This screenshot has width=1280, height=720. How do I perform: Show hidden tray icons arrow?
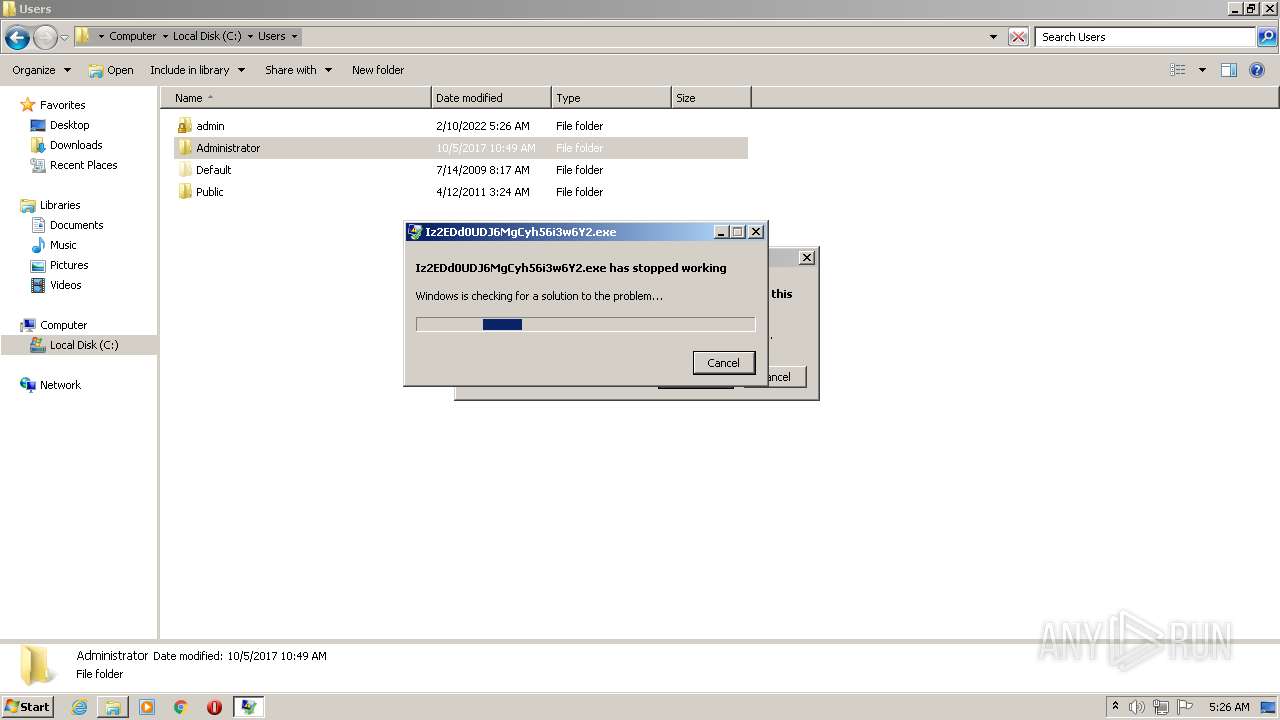[x=1115, y=706]
